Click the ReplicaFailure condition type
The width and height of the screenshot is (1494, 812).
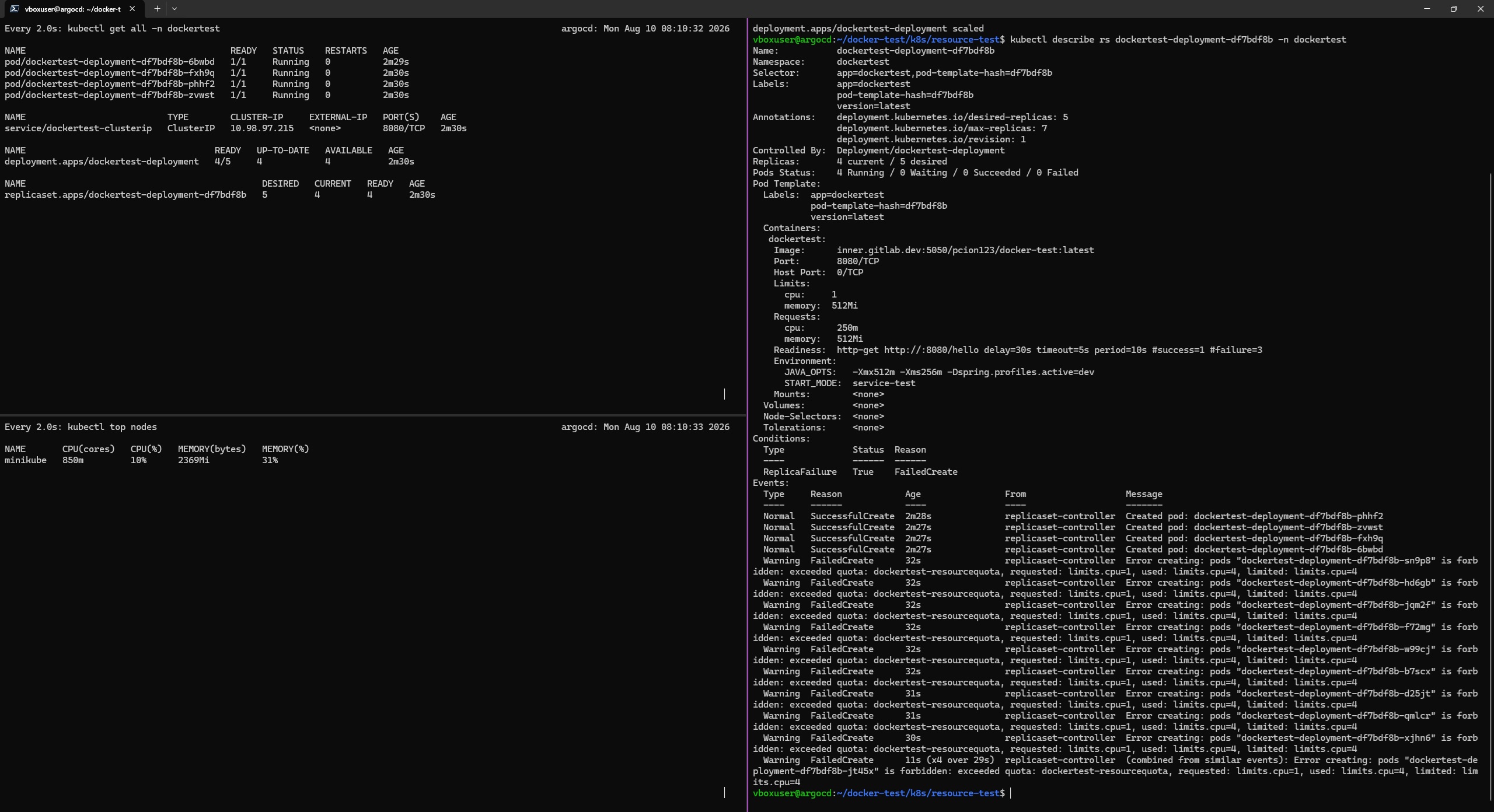(800, 472)
